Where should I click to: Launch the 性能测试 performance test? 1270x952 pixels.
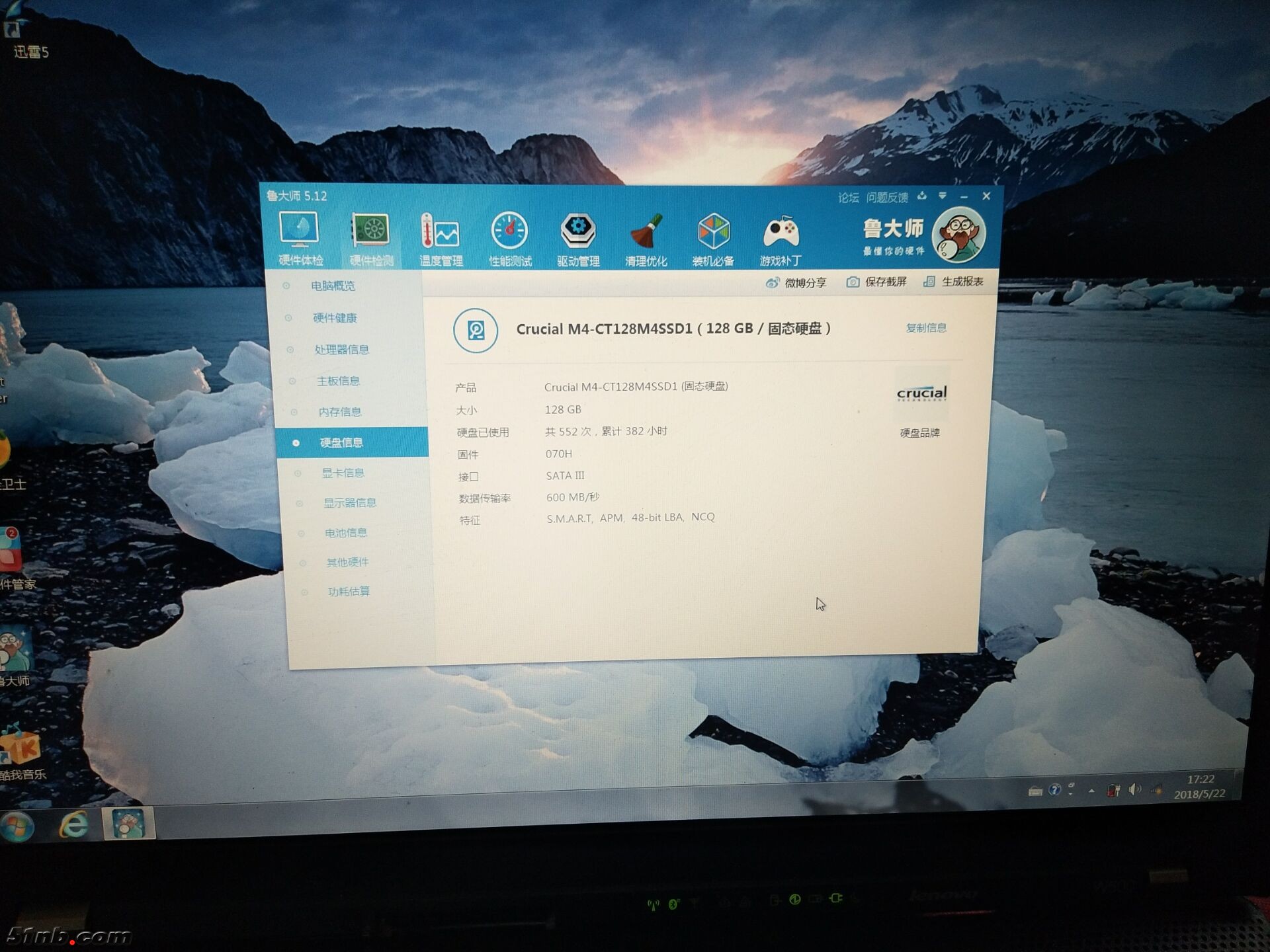pos(509,238)
